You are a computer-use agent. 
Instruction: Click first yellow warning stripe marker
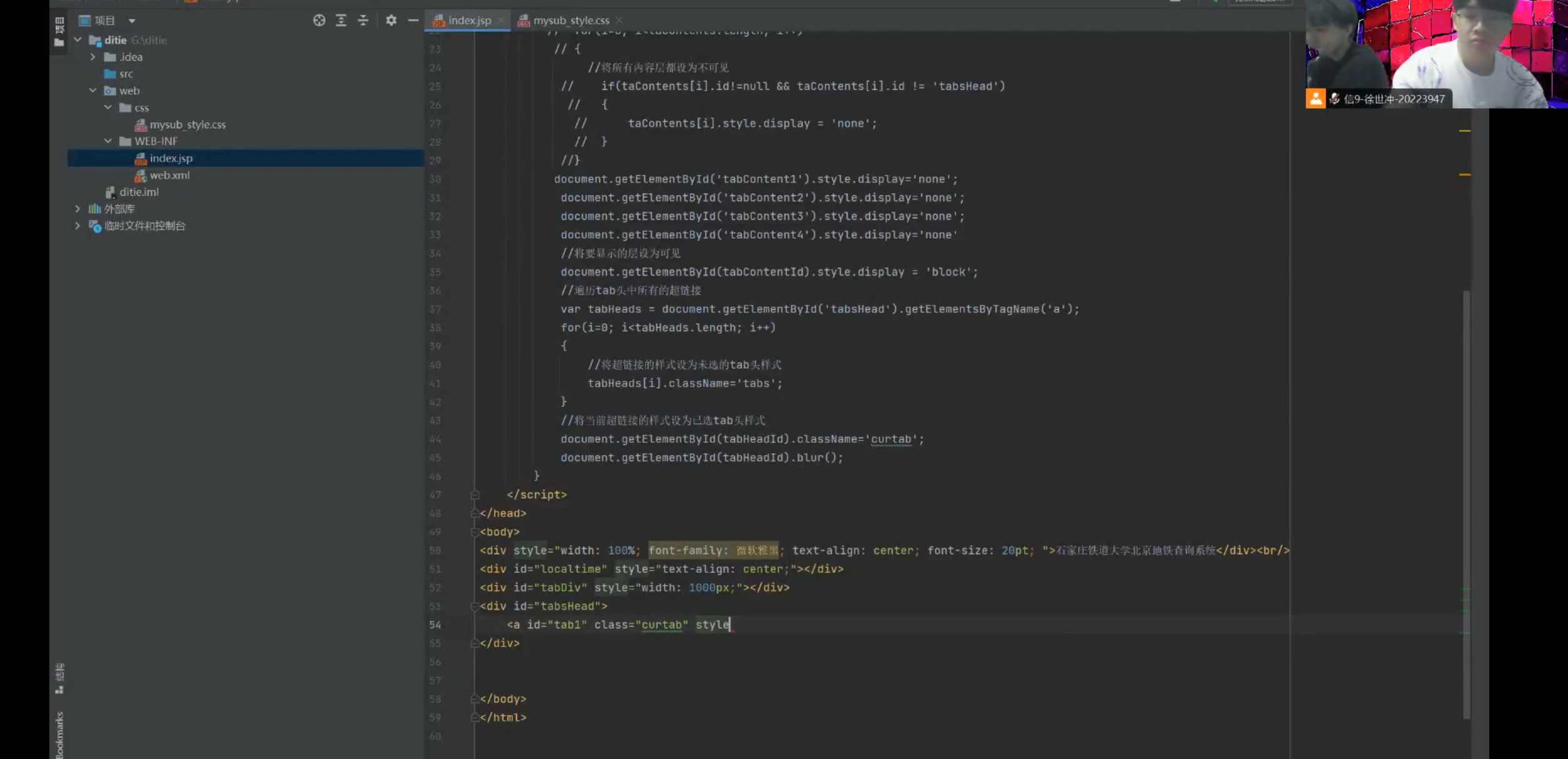click(x=1464, y=131)
